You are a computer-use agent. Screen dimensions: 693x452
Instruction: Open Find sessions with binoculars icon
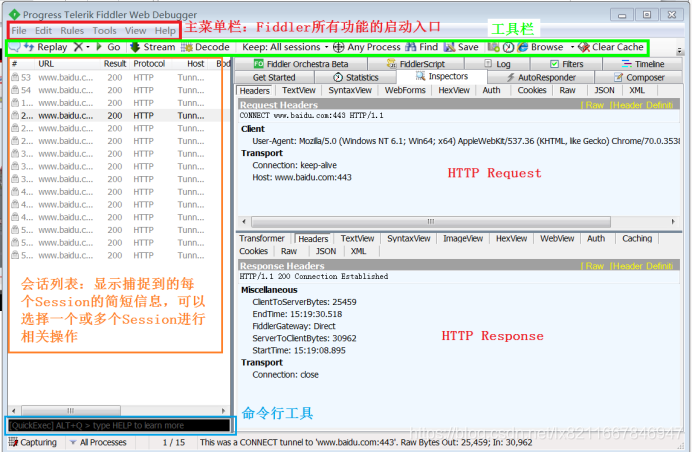(x=422, y=47)
